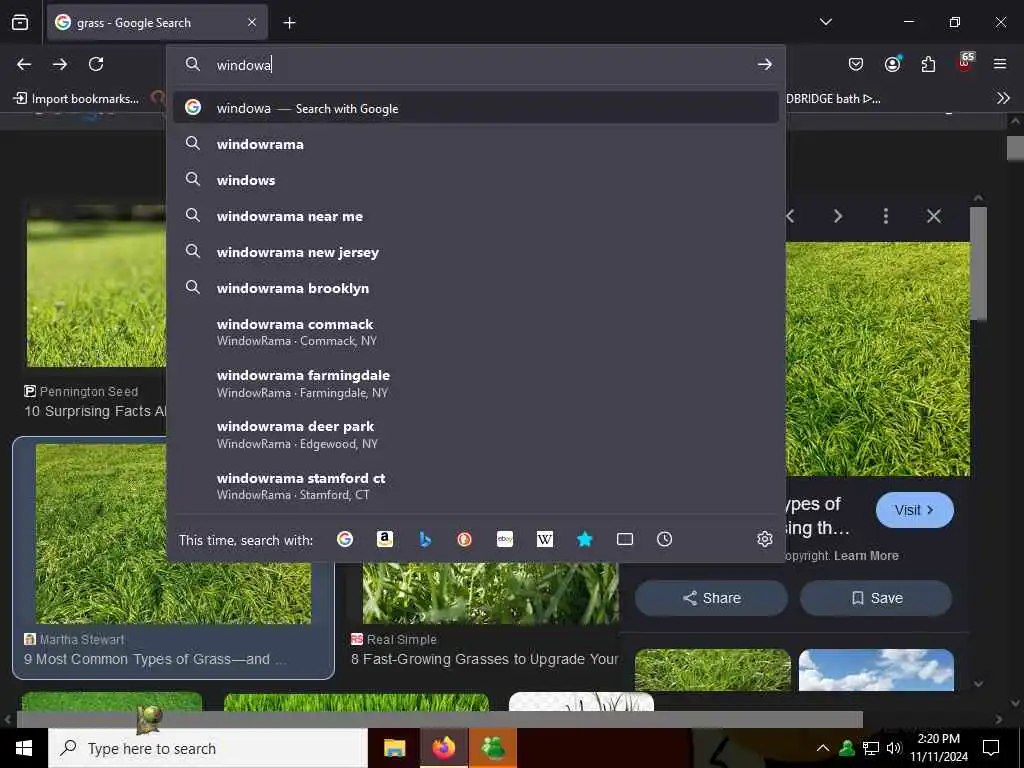Show previous image in preview panel
Image resolution: width=1024 pixels, height=768 pixels.
tap(790, 216)
